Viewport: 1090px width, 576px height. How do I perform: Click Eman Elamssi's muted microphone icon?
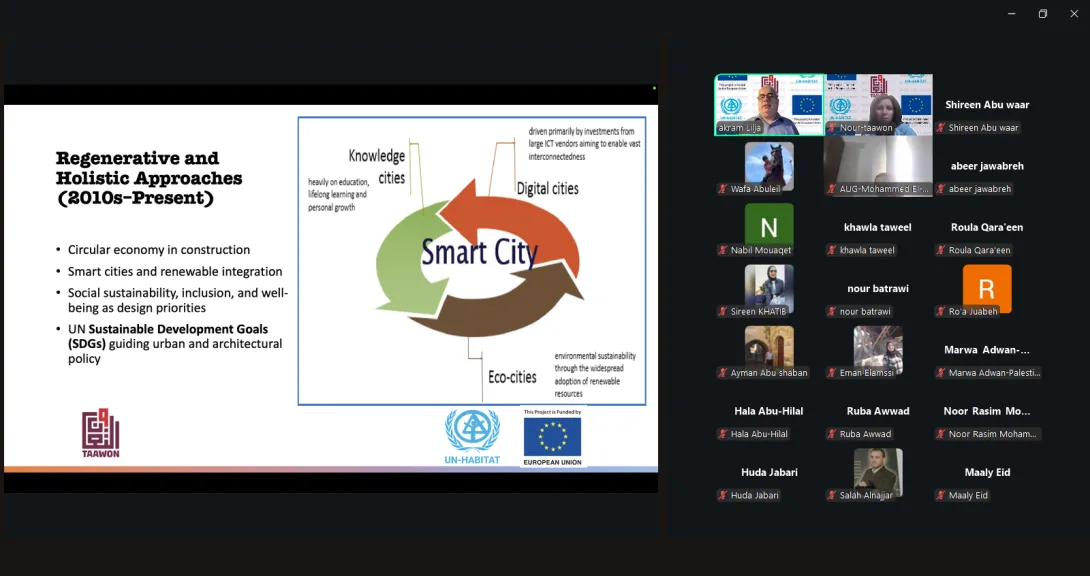pyautogui.click(x=832, y=373)
